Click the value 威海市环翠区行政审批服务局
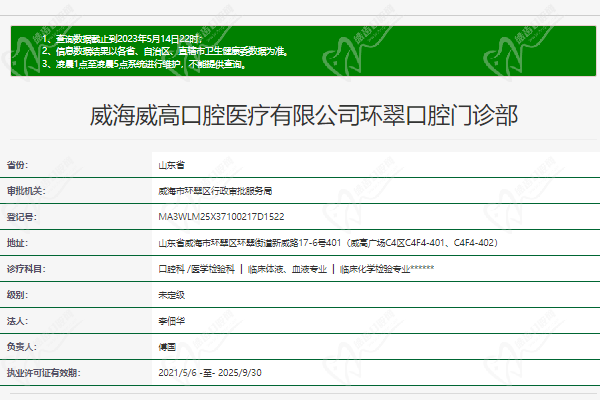Screen dimensions: 600x400 [x=215, y=191]
